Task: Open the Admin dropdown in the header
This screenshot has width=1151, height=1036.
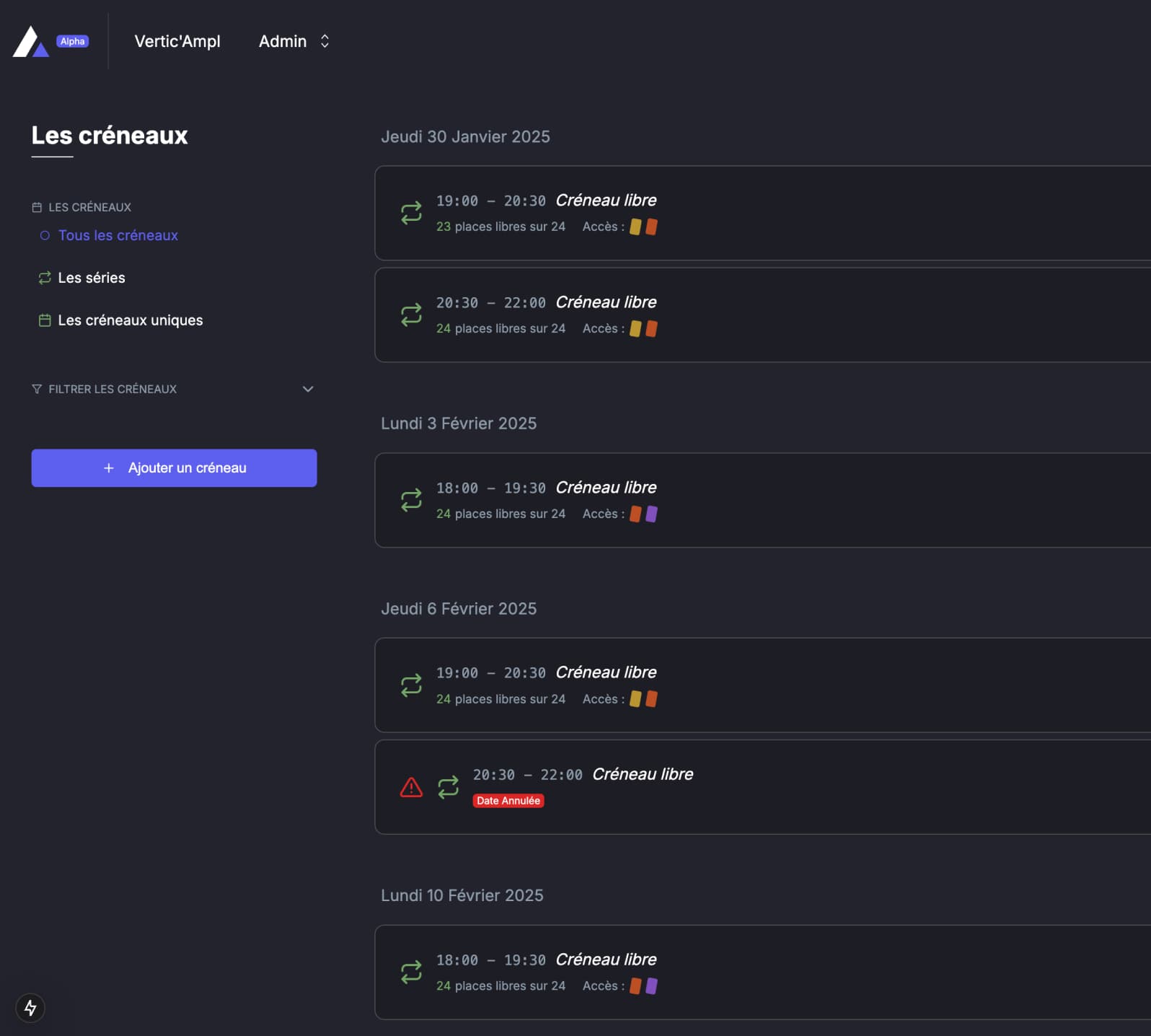Action: click(x=291, y=41)
